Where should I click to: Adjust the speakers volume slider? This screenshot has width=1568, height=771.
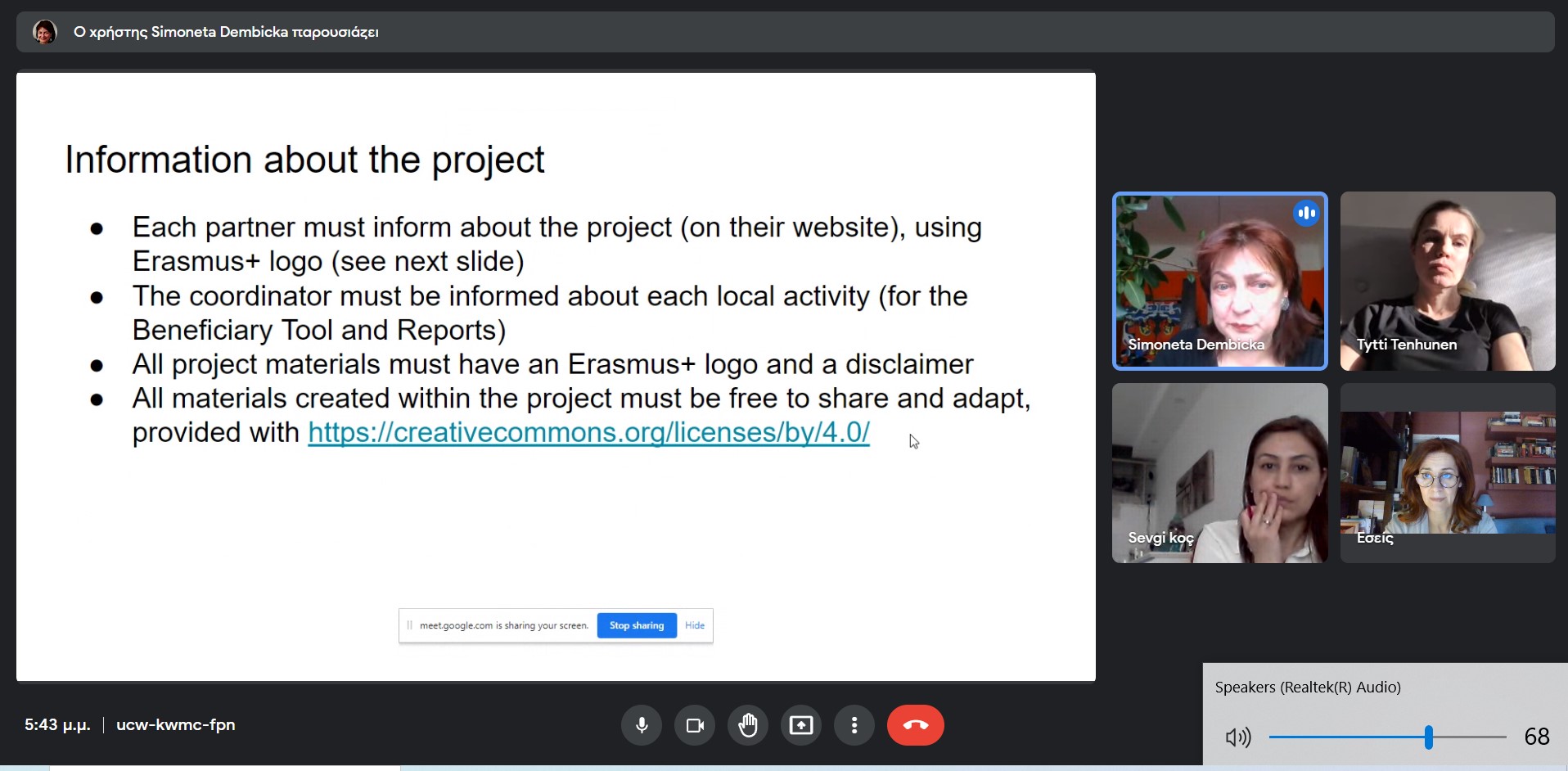pos(1428,737)
